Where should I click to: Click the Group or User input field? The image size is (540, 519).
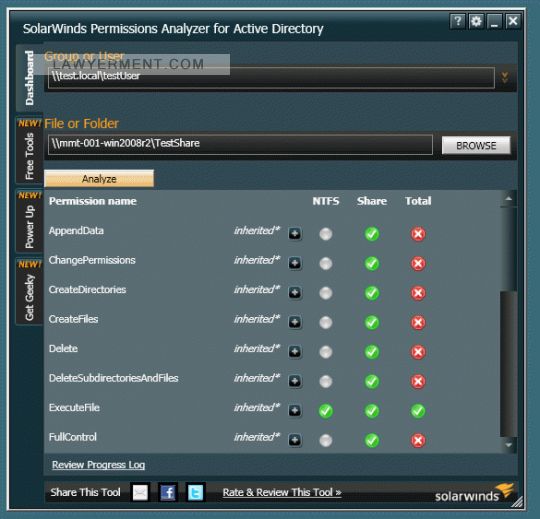coord(271,78)
